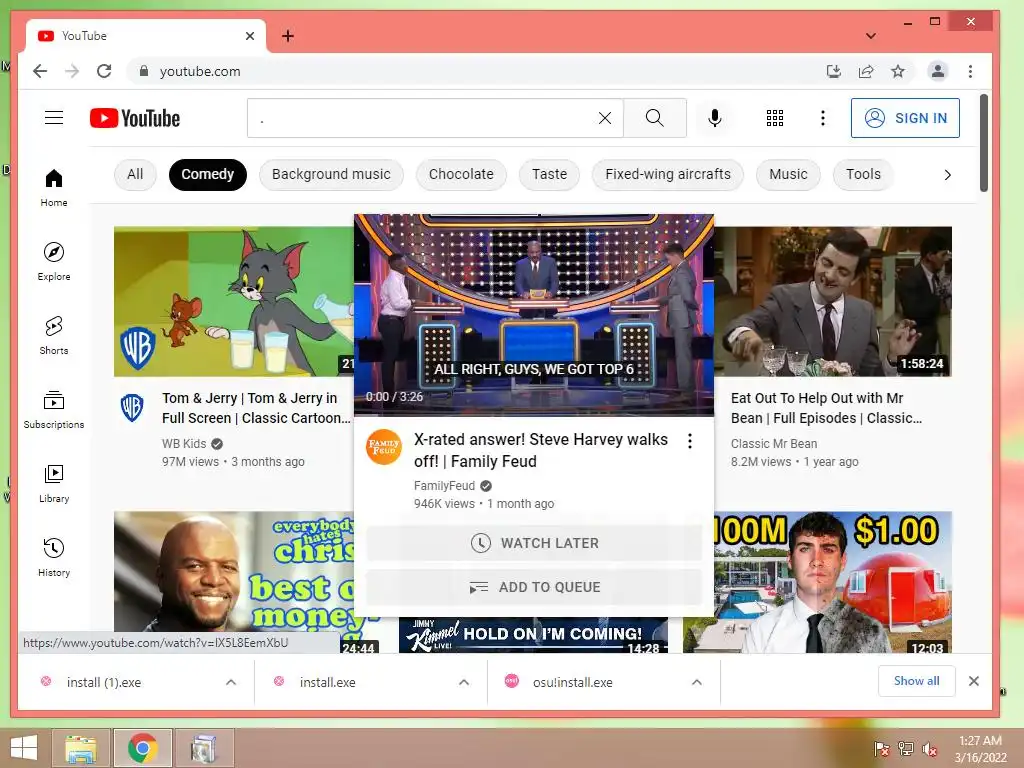1024x768 pixels.
Task: Click Chrome forward arrow
Action: [72, 71]
